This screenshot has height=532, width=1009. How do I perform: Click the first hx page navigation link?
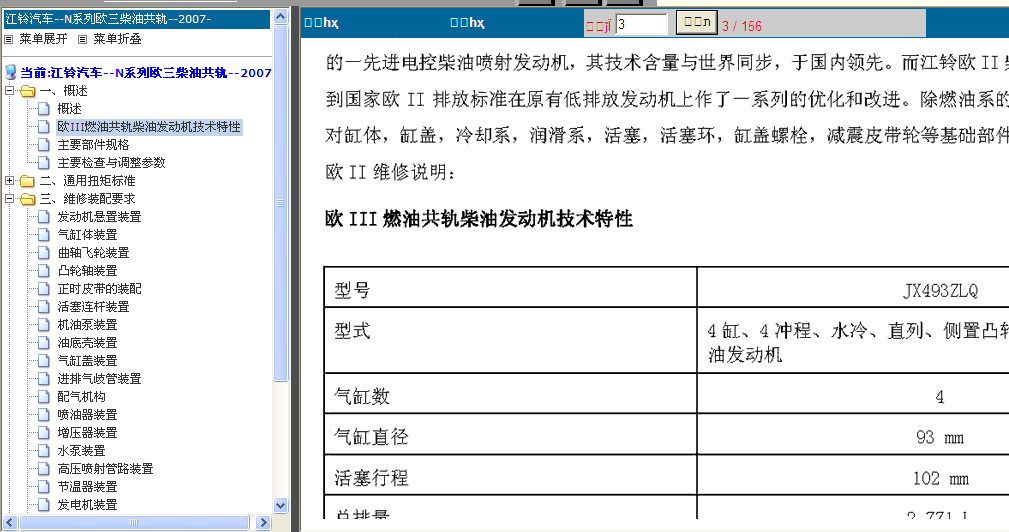click(x=321, y=23)
